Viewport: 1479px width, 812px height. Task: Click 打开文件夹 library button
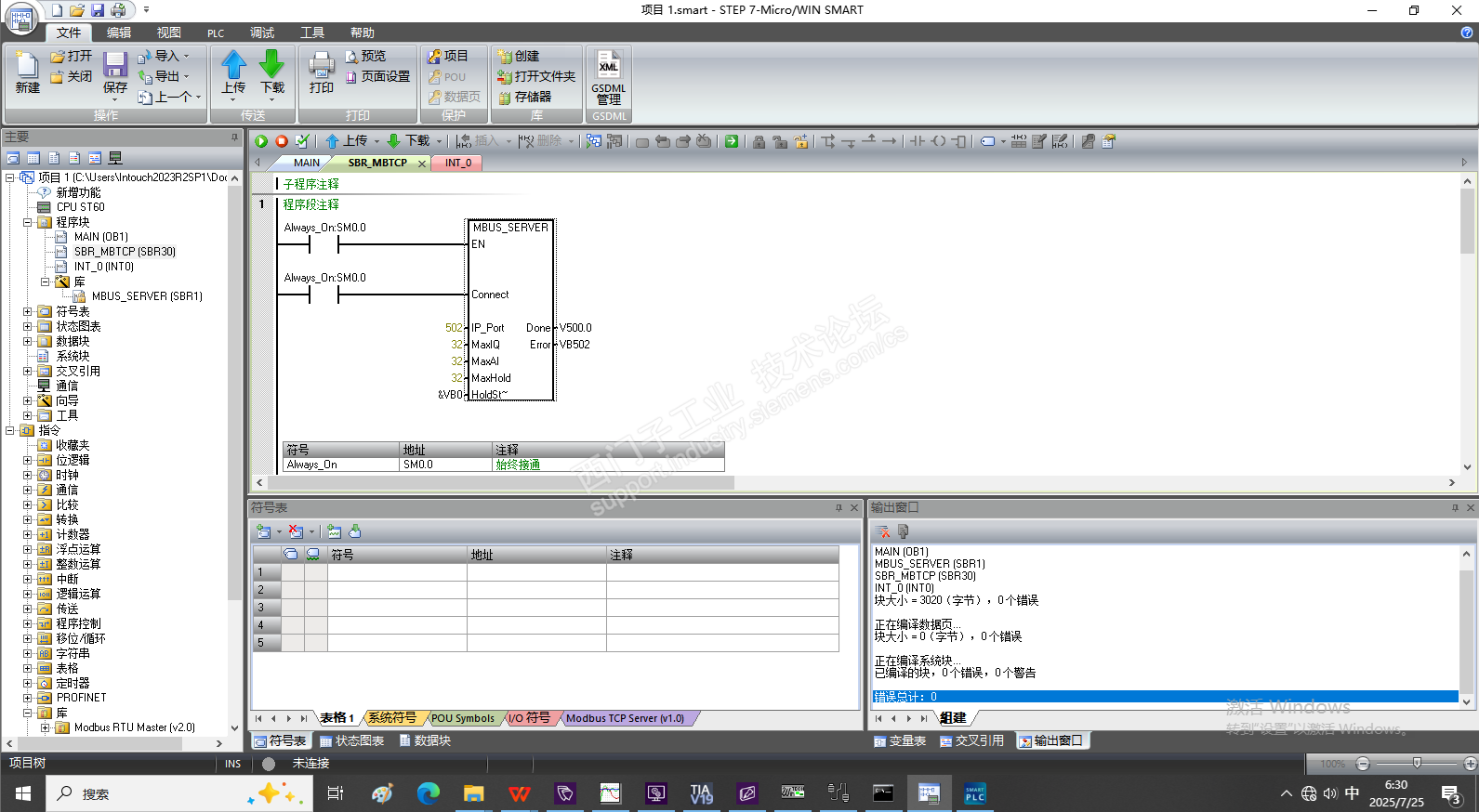click(536, 76)
